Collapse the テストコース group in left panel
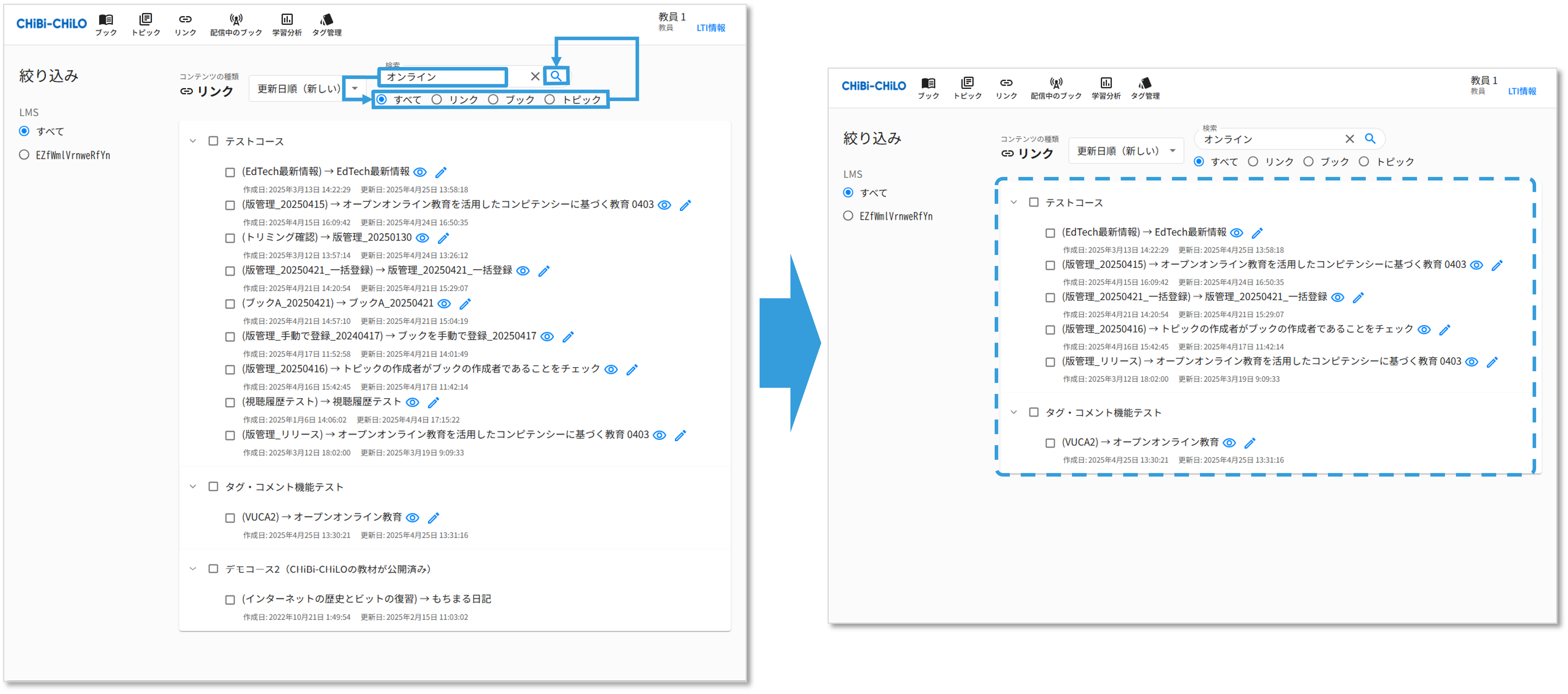This screenshot has height=694, width=1568. (x=193, y=141)
